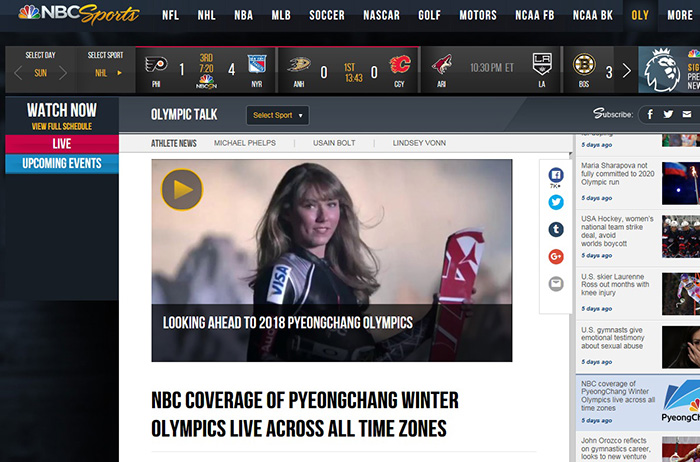Open the Lindsey Vonn news link

(x=419, y=143)
